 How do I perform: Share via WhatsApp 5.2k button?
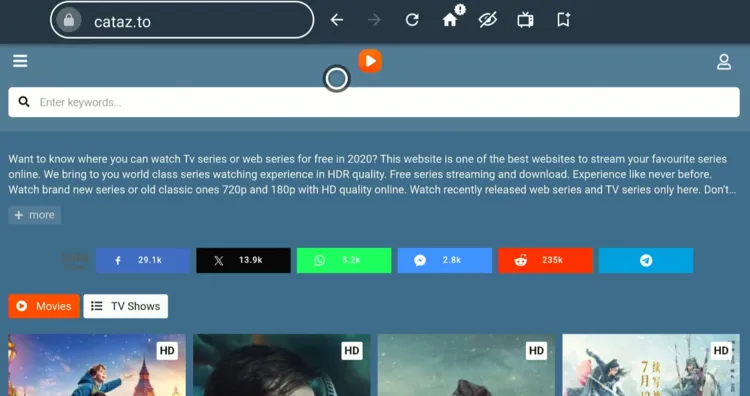coord(344,260)
